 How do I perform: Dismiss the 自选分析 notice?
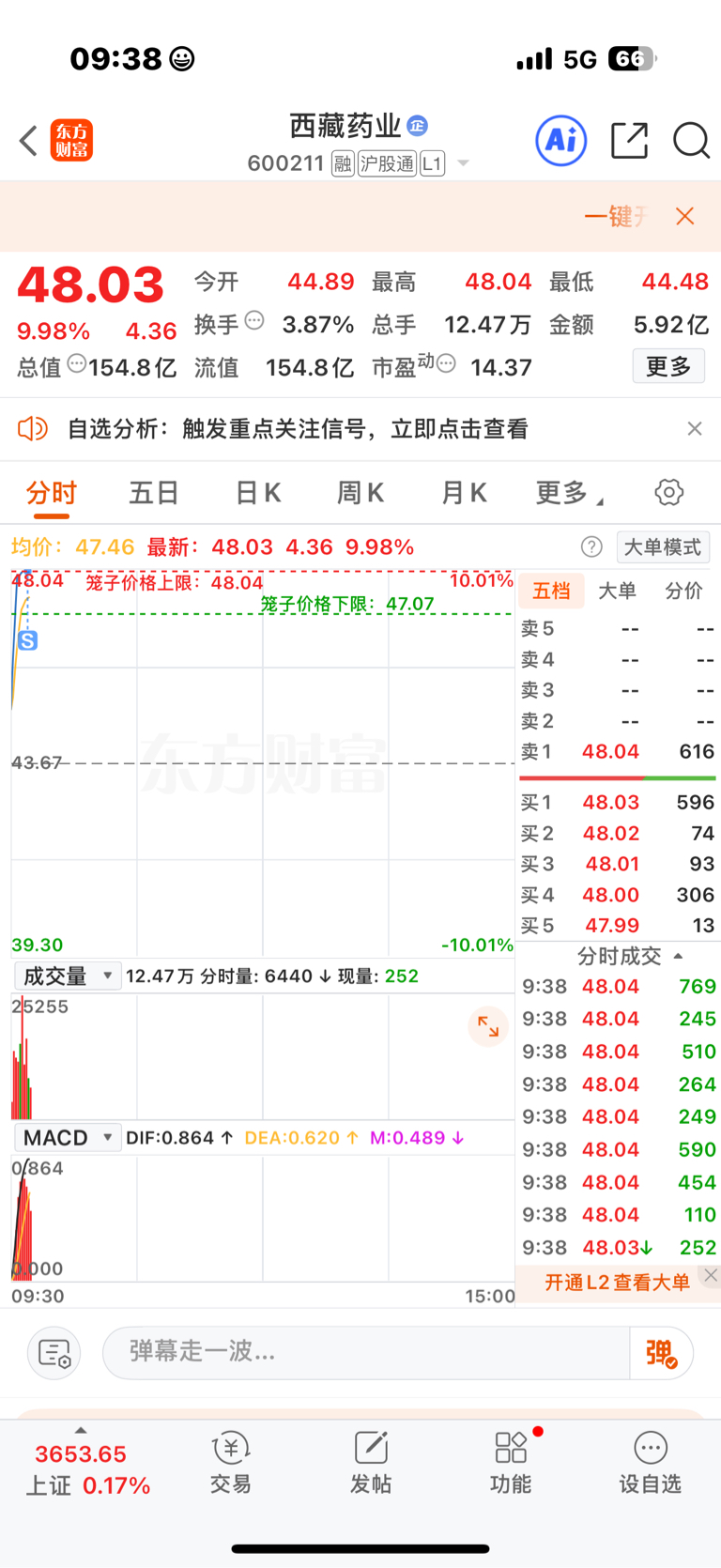click(x=695, y=429)
